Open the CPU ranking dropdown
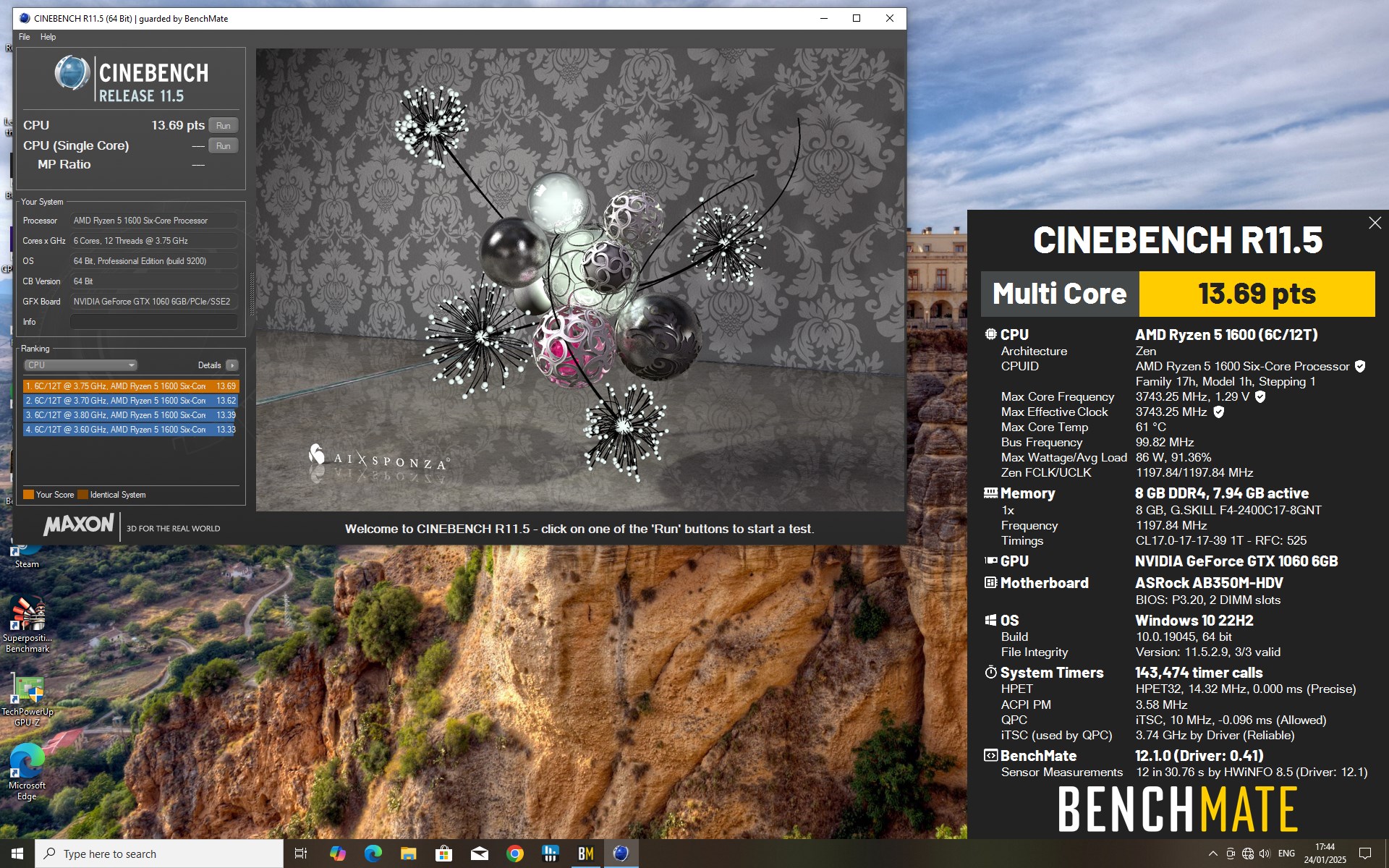The width and height of the screenshot is (1389, 868). click(x=80, y=365)
